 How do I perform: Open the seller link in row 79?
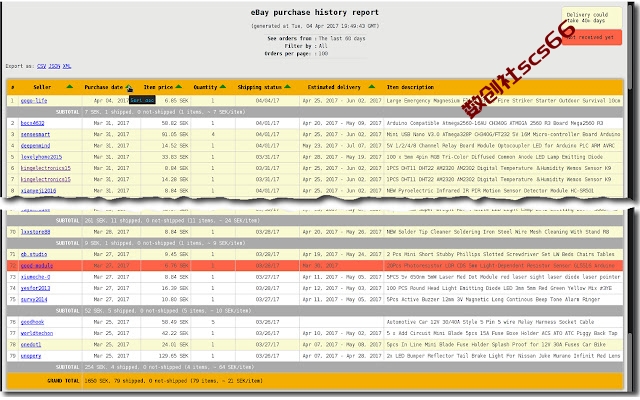31,356
